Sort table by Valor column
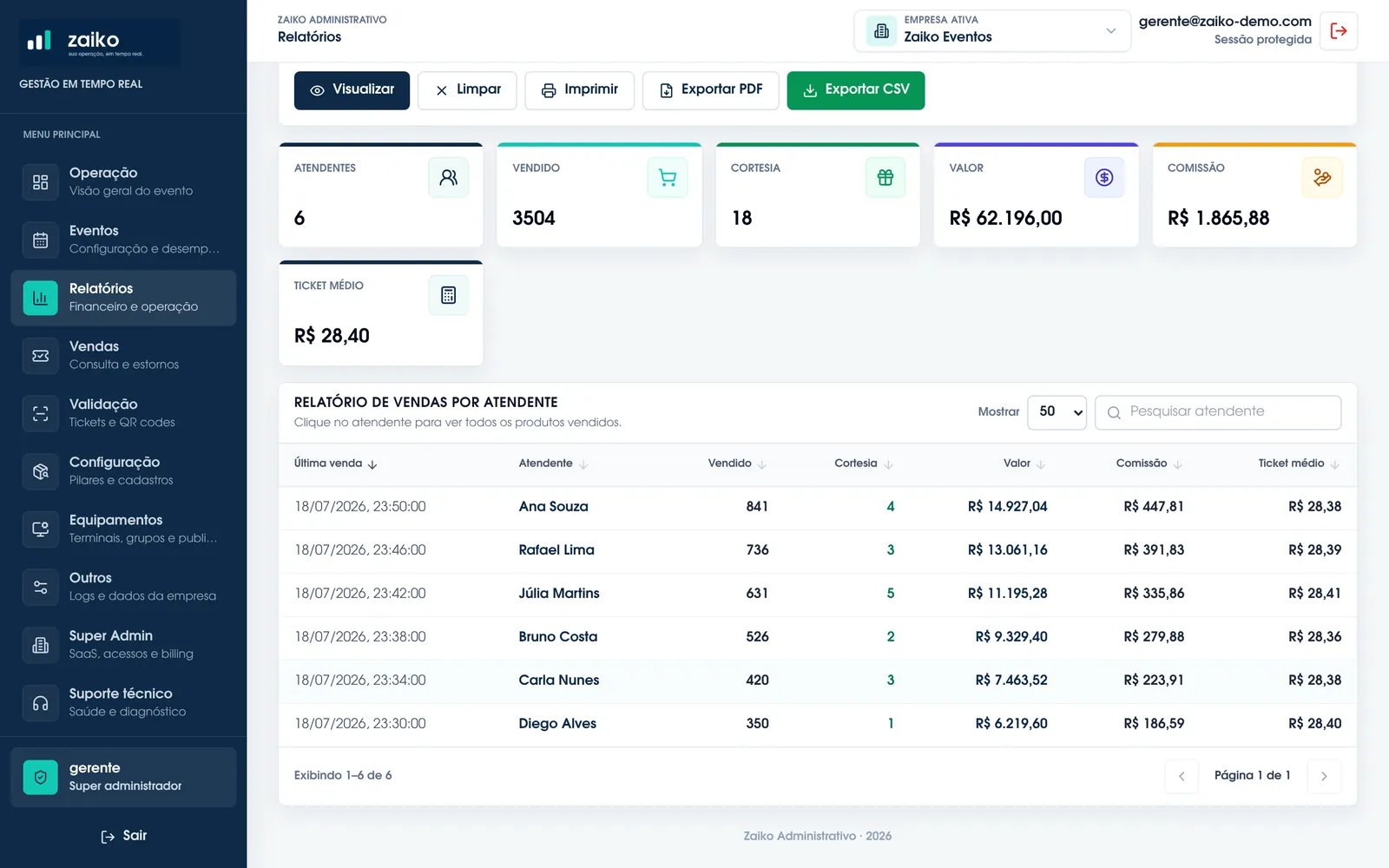Screen dimensions: 1389x868 (1024, 464)
